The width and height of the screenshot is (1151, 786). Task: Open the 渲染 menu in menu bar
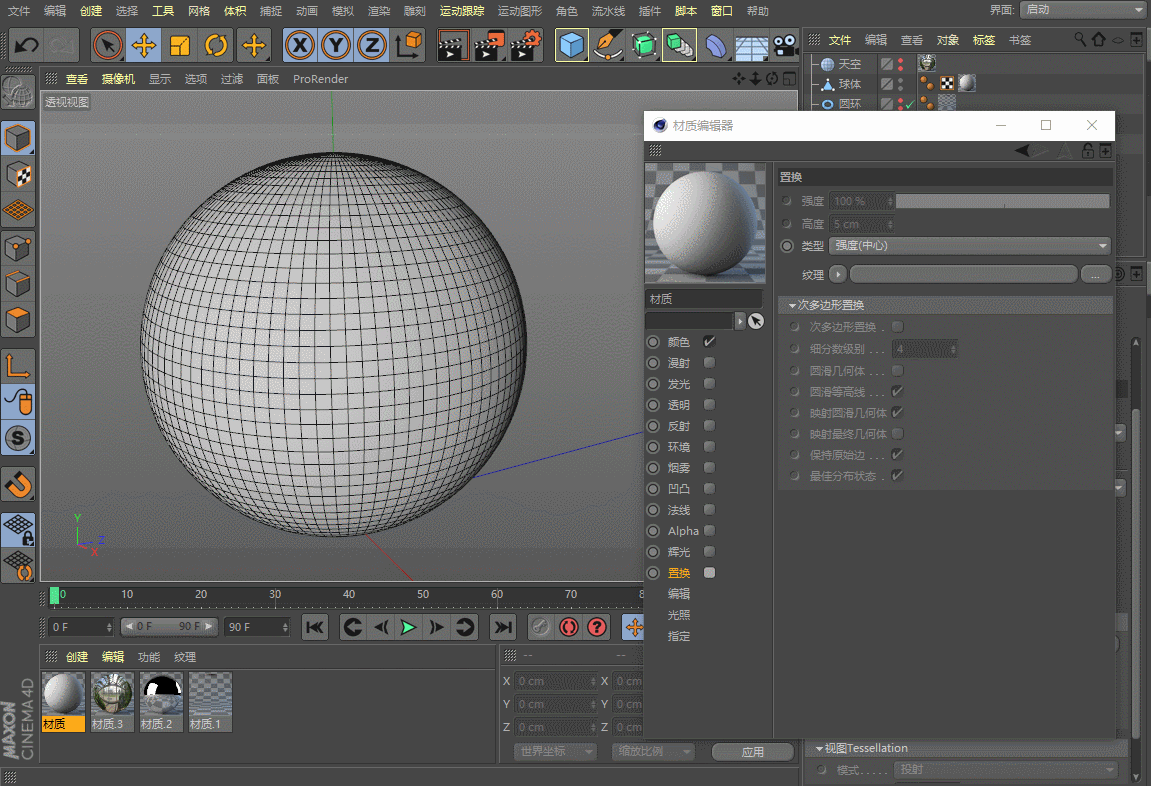pos(379,11)
